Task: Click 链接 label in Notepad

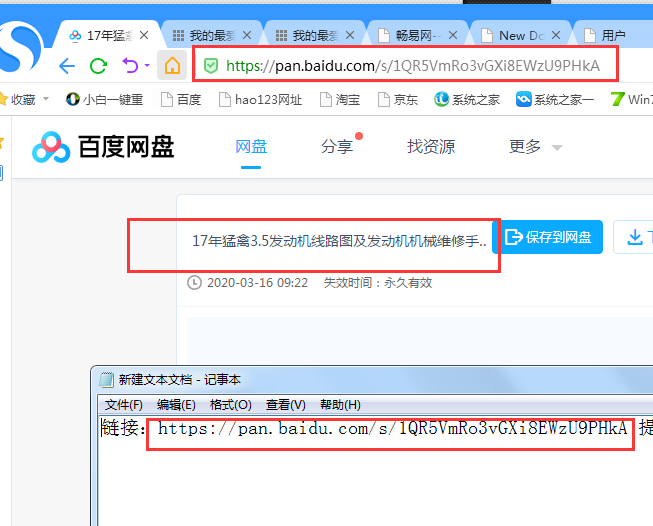Action: pos(123,428)
